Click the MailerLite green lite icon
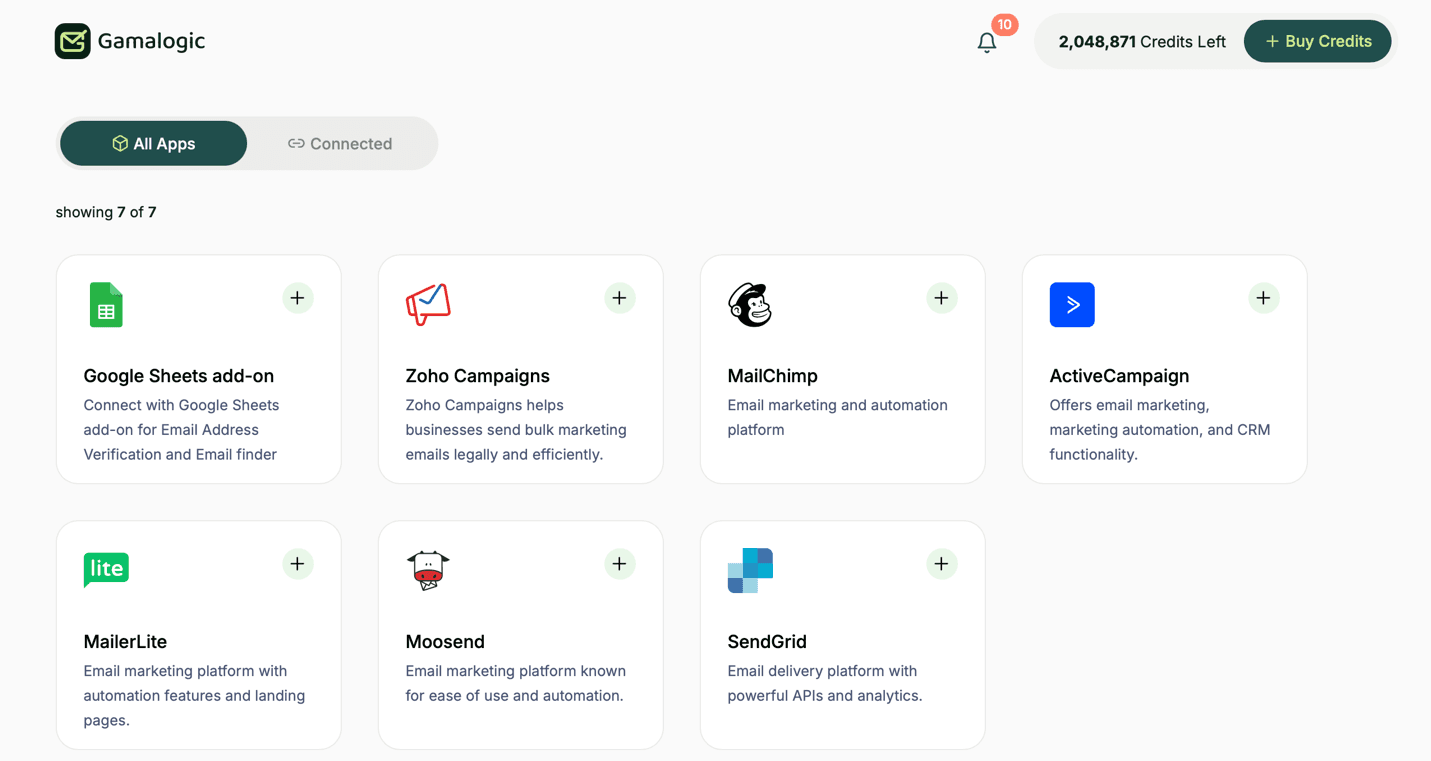Viewport: 1431px width, 761px height. (106, 569)
